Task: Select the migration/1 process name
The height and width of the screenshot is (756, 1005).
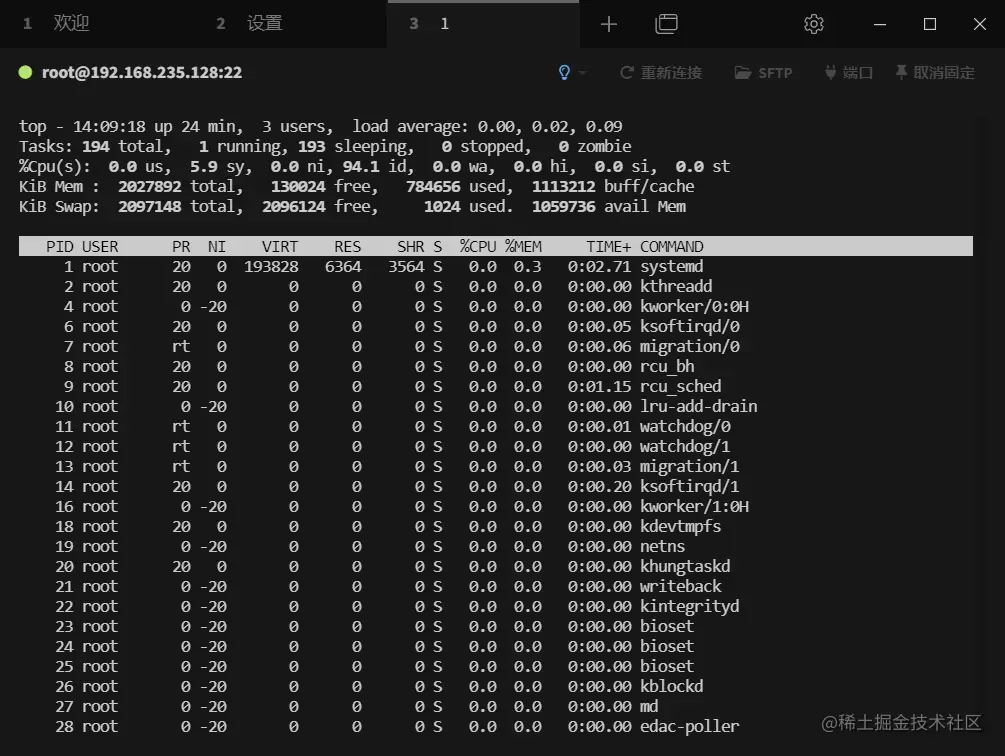Action: click(690, 466)
